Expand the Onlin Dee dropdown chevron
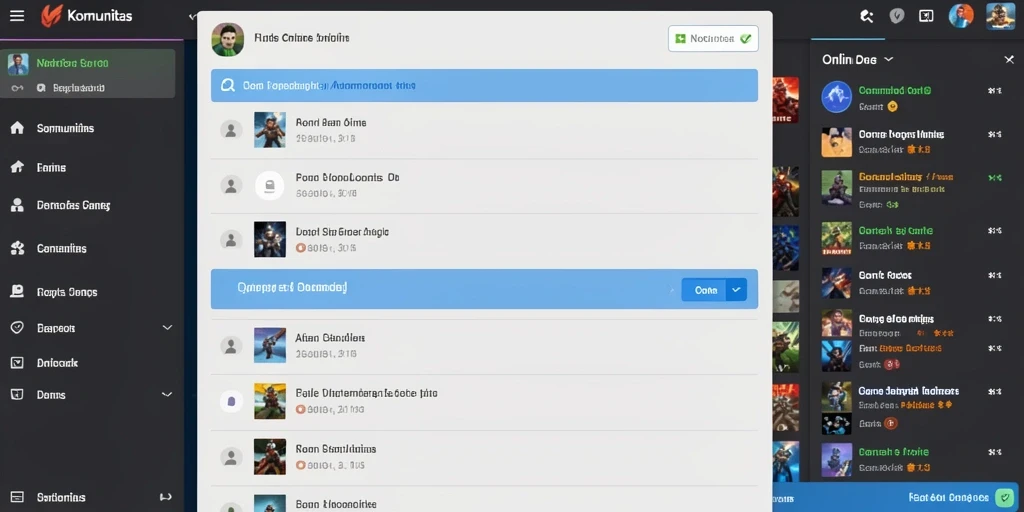This screenshot has height=512, width=1024. point(888,59)
